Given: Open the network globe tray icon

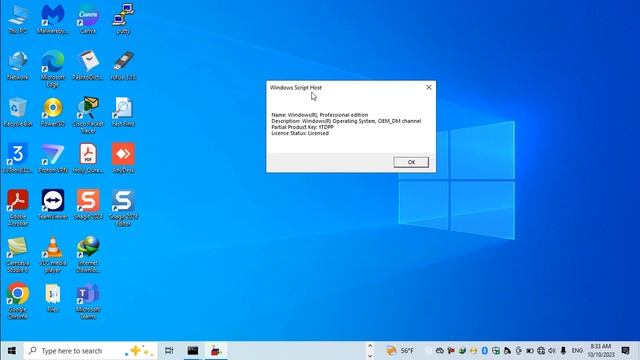Looking at the screenshot, I should (541, 351).
